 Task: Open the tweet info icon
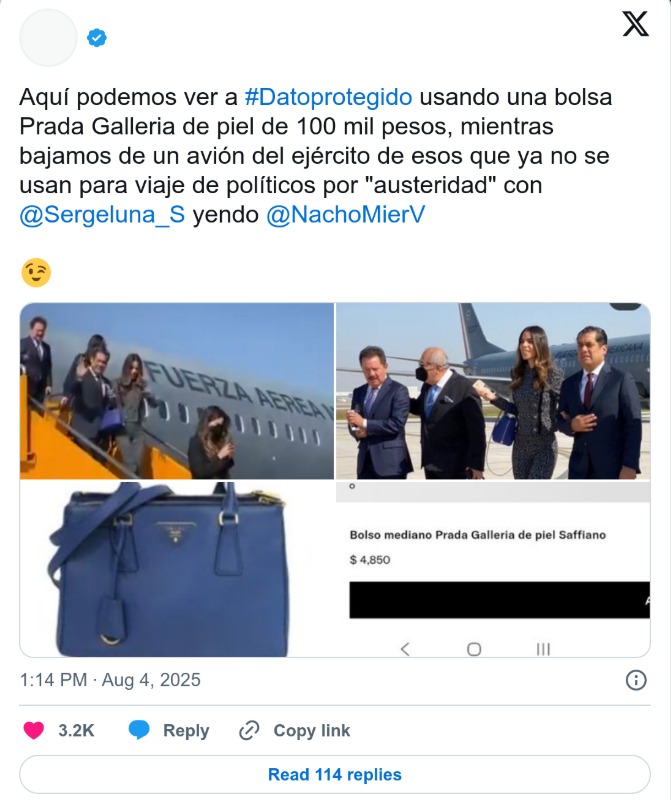tap(636, 680)
